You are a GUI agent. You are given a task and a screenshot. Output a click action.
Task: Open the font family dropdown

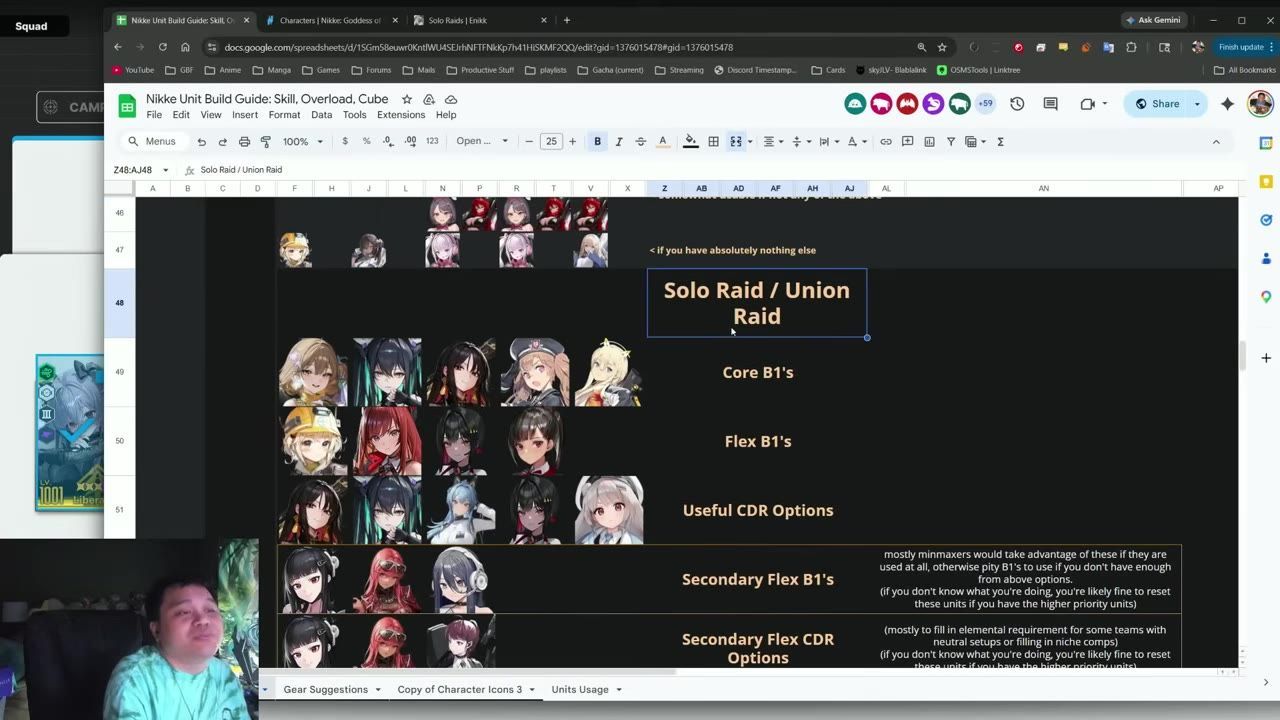[x=482, y=142]
